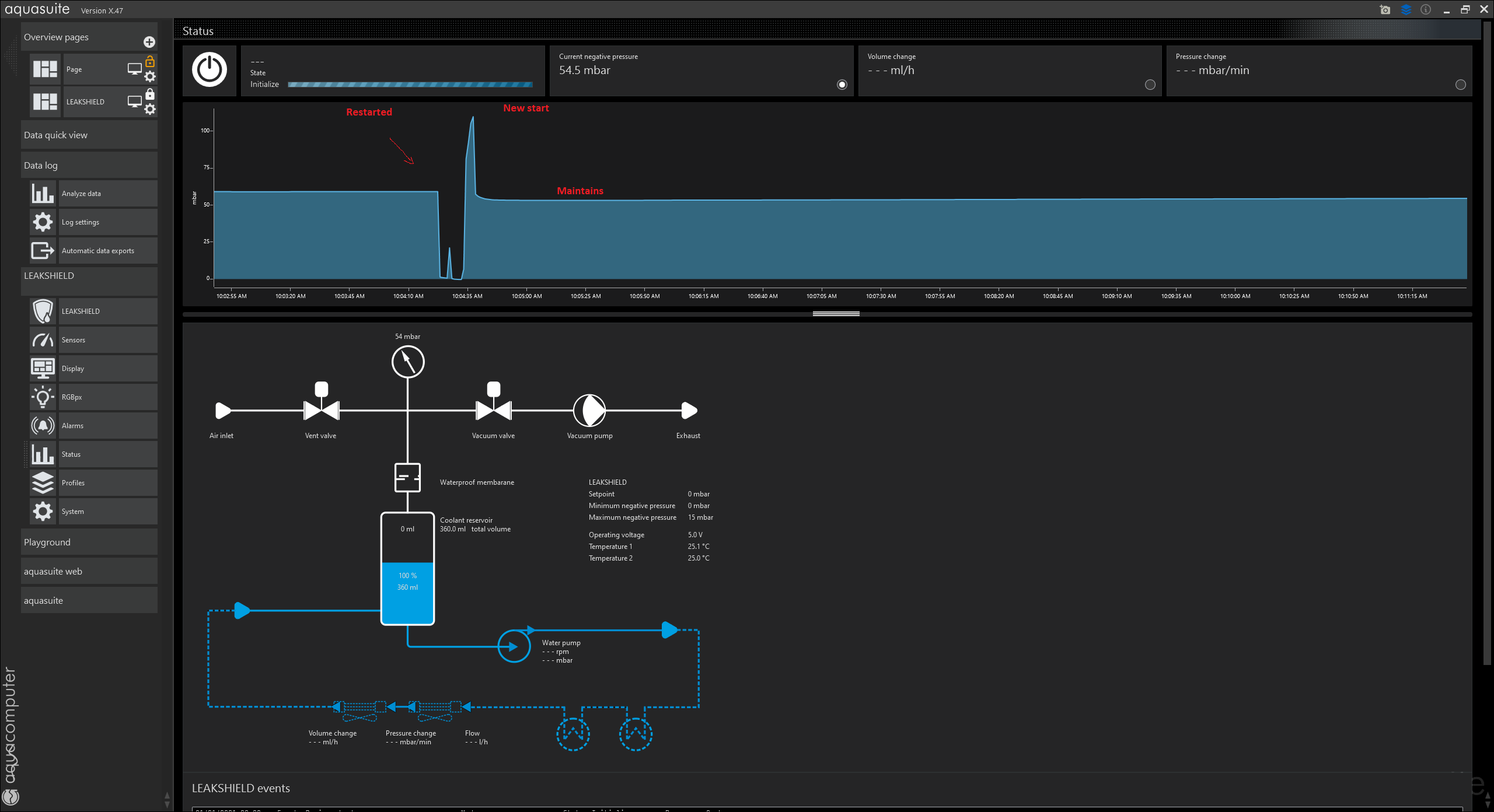
Task: Add a new overview page with plus icon
Action: [x=149, y=41]
